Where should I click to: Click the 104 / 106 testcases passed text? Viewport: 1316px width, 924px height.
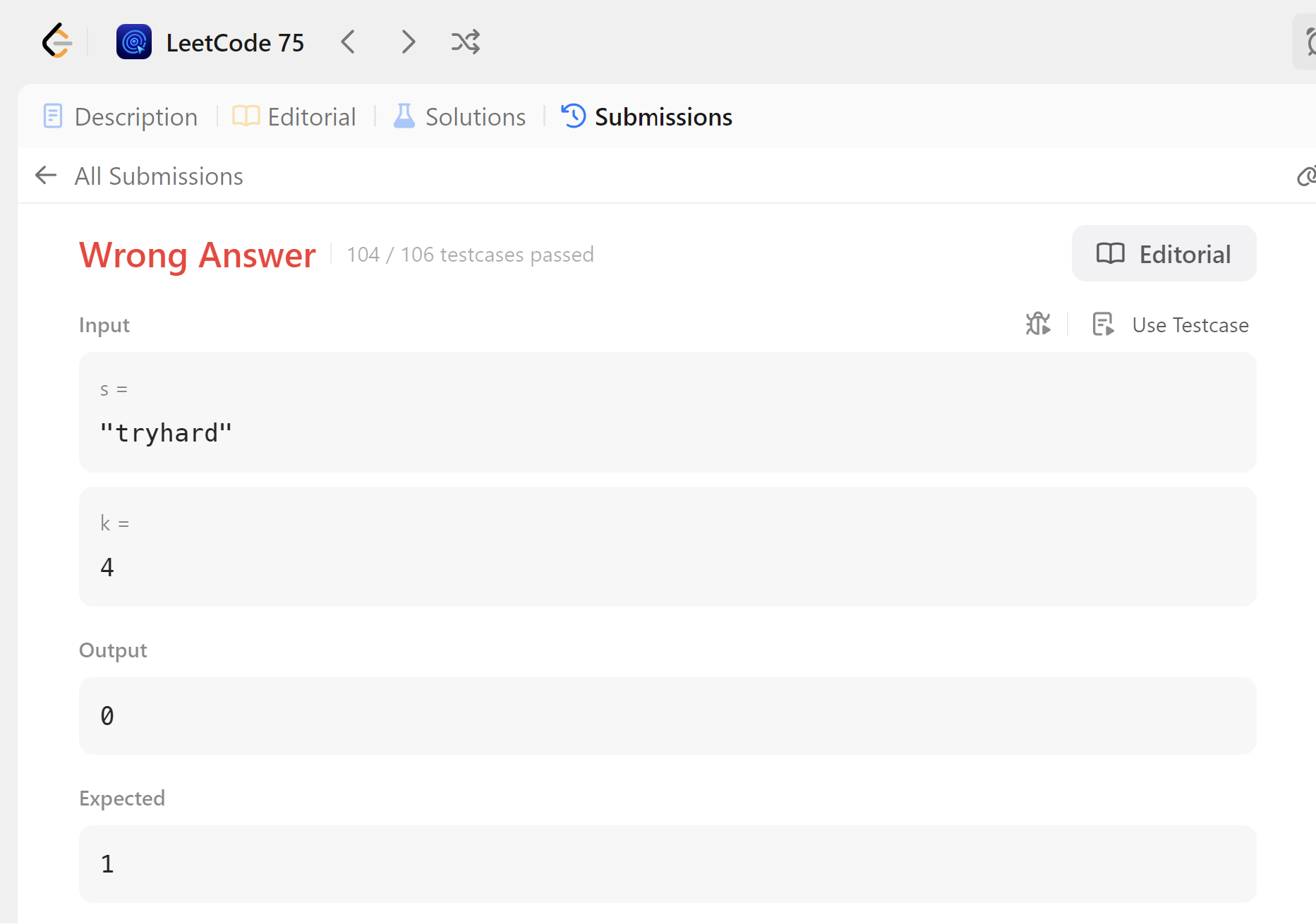470,254
